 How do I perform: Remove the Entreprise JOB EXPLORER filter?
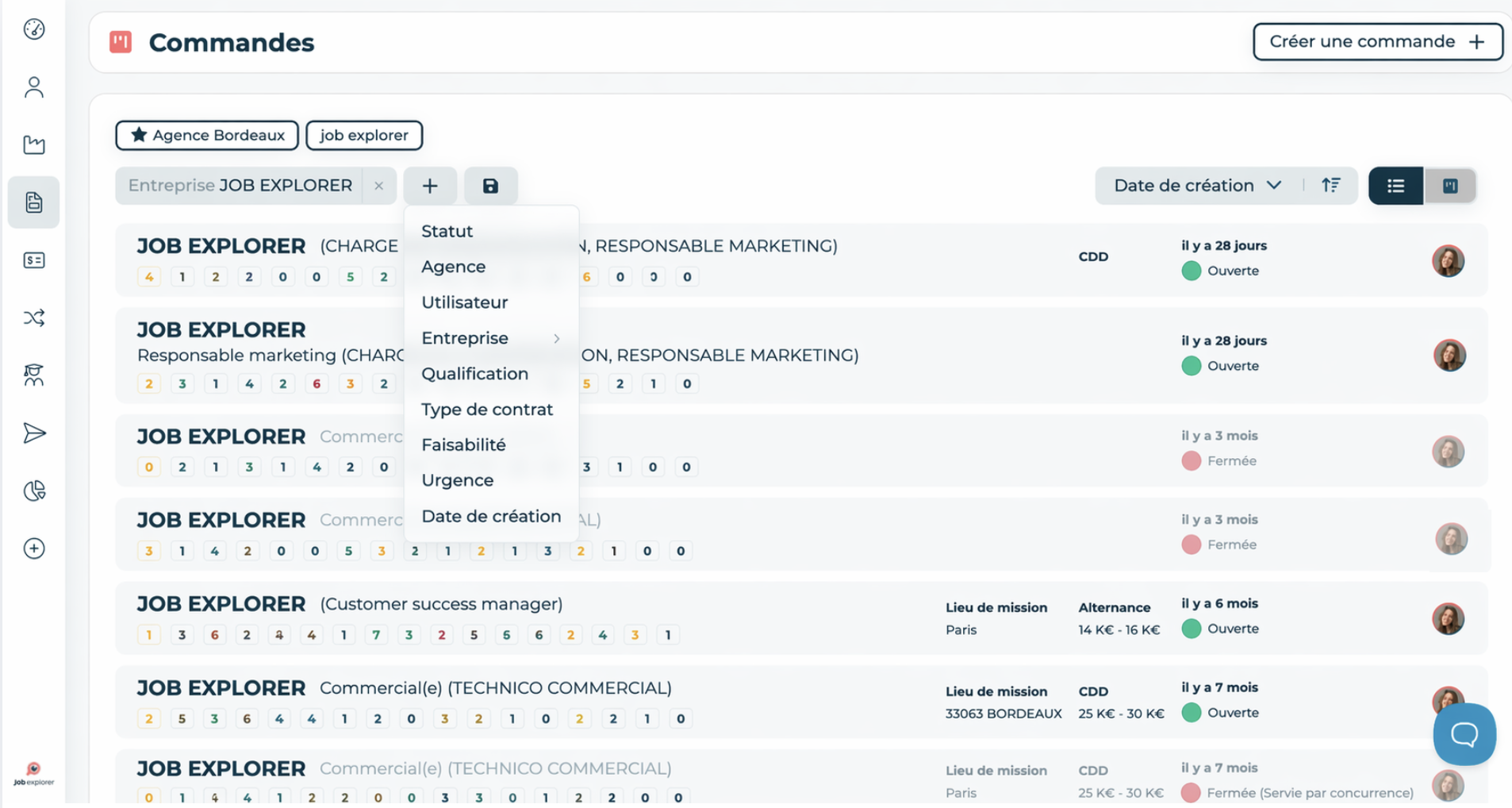click(x=379, y=186)
